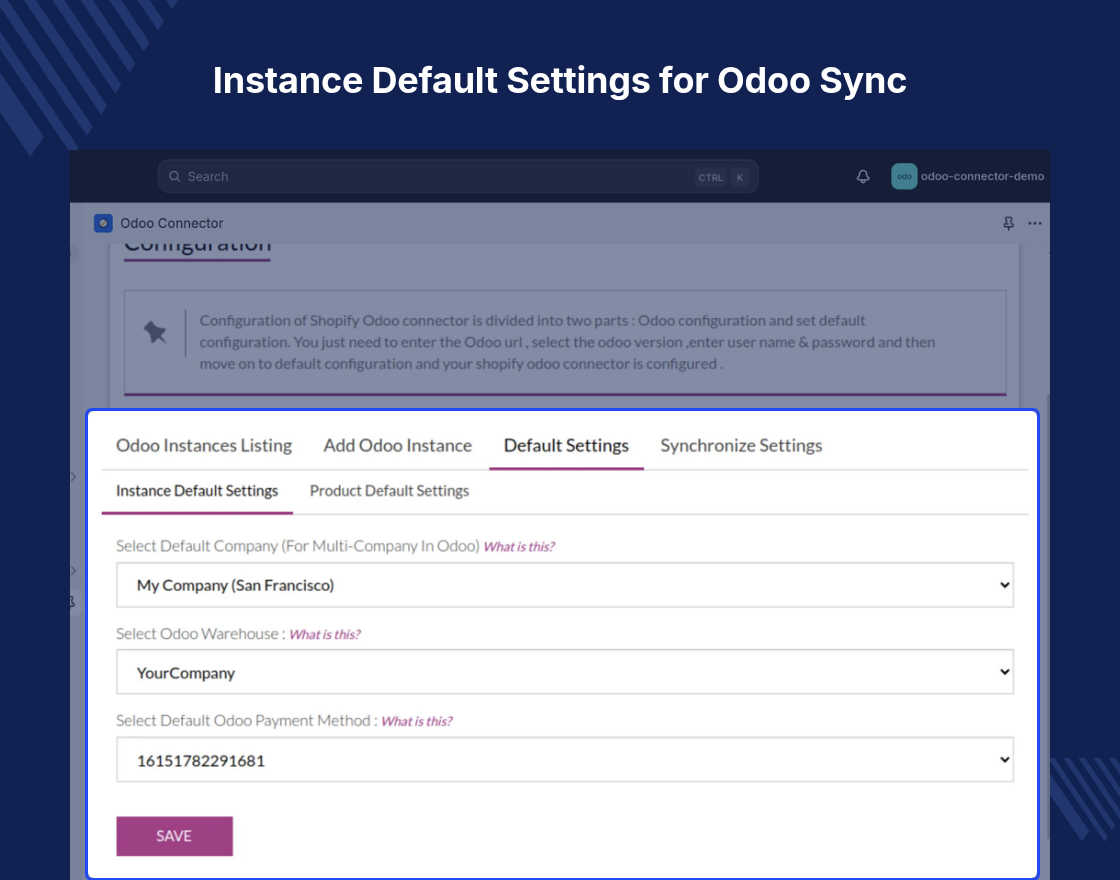Expand the Odoo Warehouse dropdown
1120x880 pixels.
pyautogui.click(x=565, y=672)
